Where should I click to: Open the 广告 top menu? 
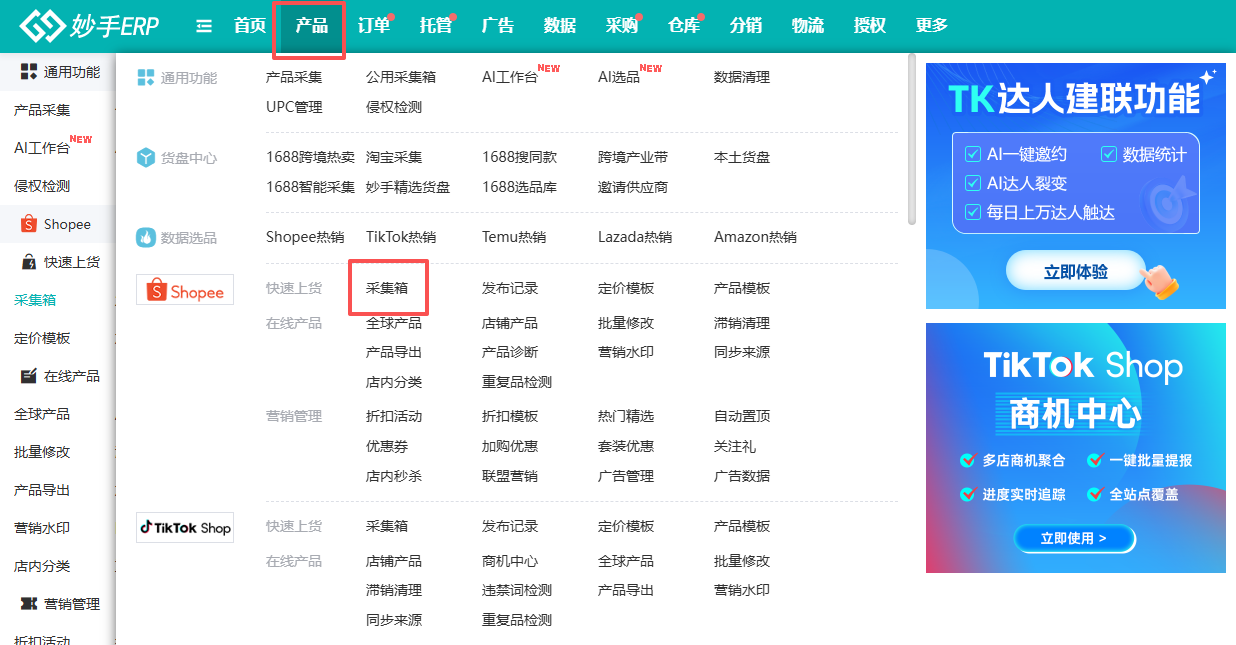click(x=498, y=26)
